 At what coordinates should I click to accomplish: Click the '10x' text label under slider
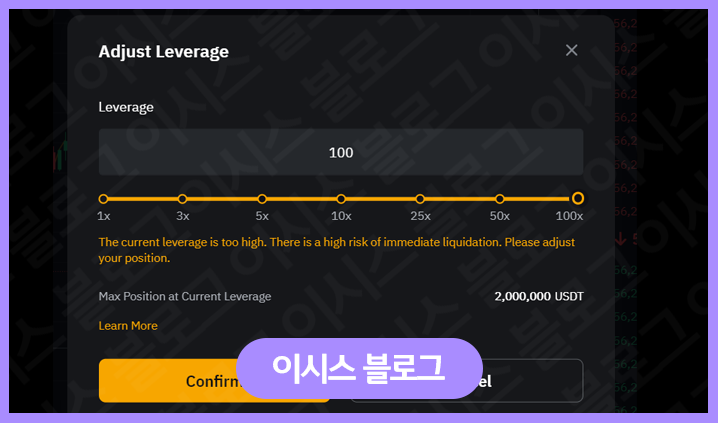tap(341, 216)
